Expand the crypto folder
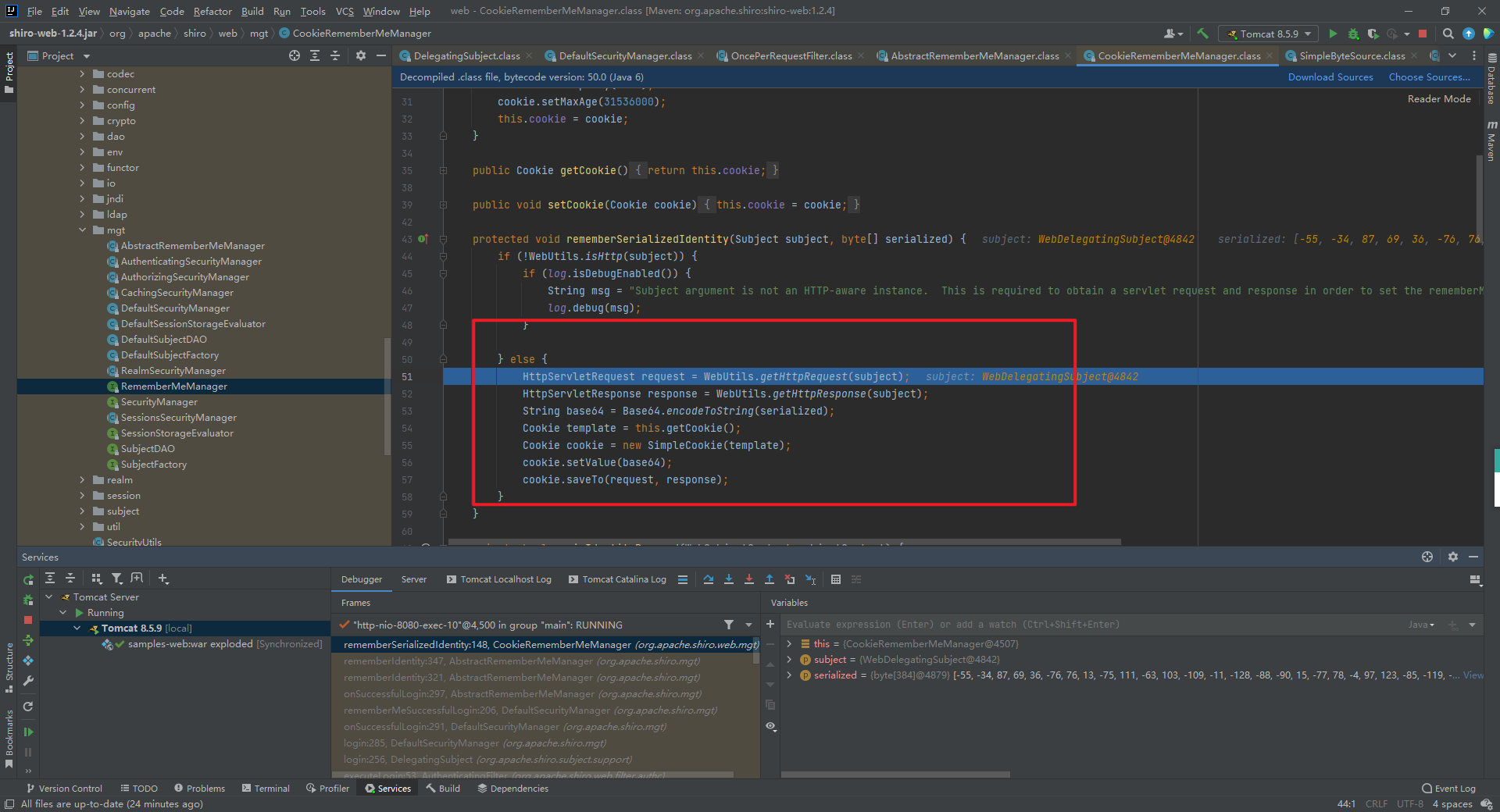The height and width of the screenshot is (812, 1500). click(x=82, y=121)
